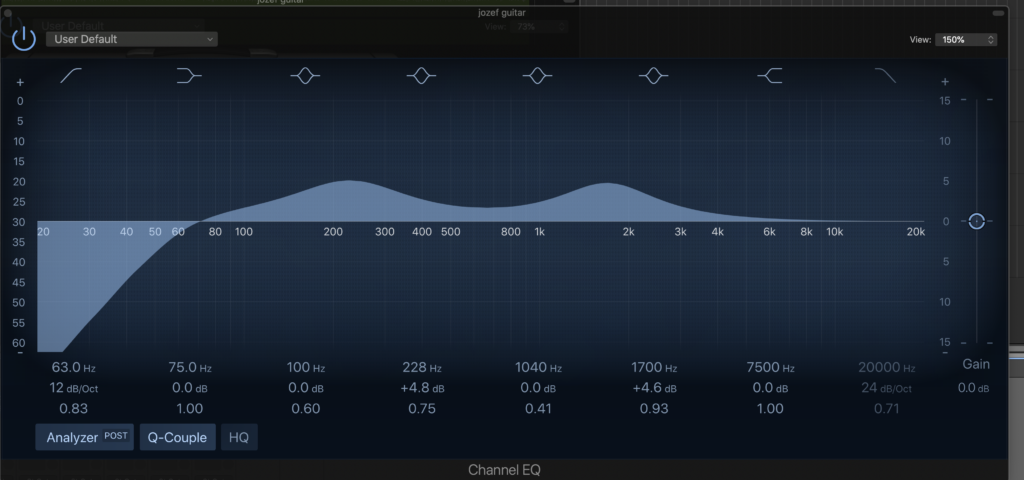The height and width of the screenshot is (480, 1024).
Task: Select the +4.6 dB gain value
Action: (654, 388)
